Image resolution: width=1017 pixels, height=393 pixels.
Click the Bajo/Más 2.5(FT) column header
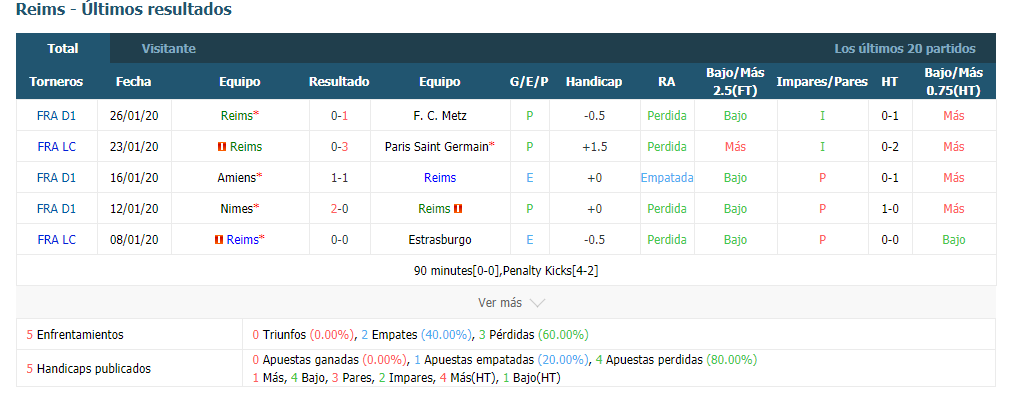pyautogui.click(x=735, y=82)
